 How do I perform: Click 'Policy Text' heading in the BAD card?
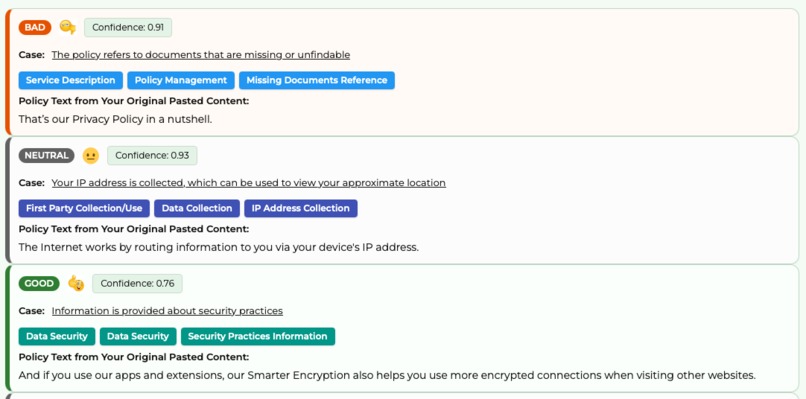(134, 101)
